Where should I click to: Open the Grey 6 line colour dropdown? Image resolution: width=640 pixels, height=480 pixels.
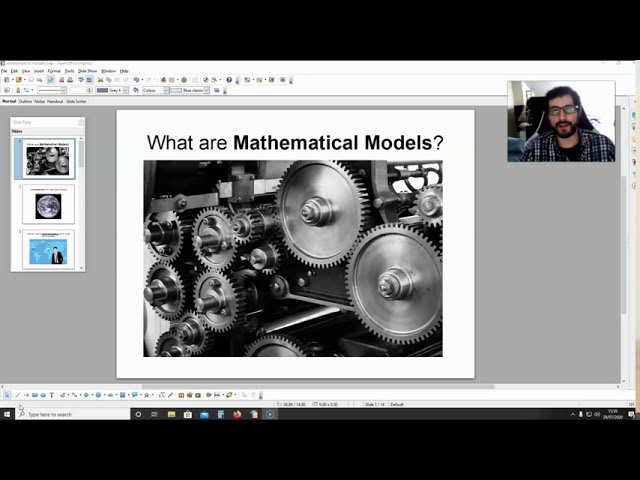(x=126, y=90)
